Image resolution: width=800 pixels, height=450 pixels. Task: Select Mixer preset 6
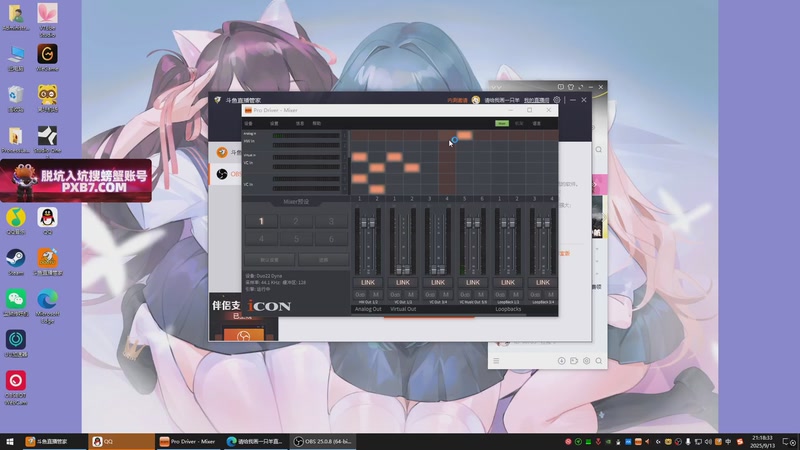pos(331,239)
